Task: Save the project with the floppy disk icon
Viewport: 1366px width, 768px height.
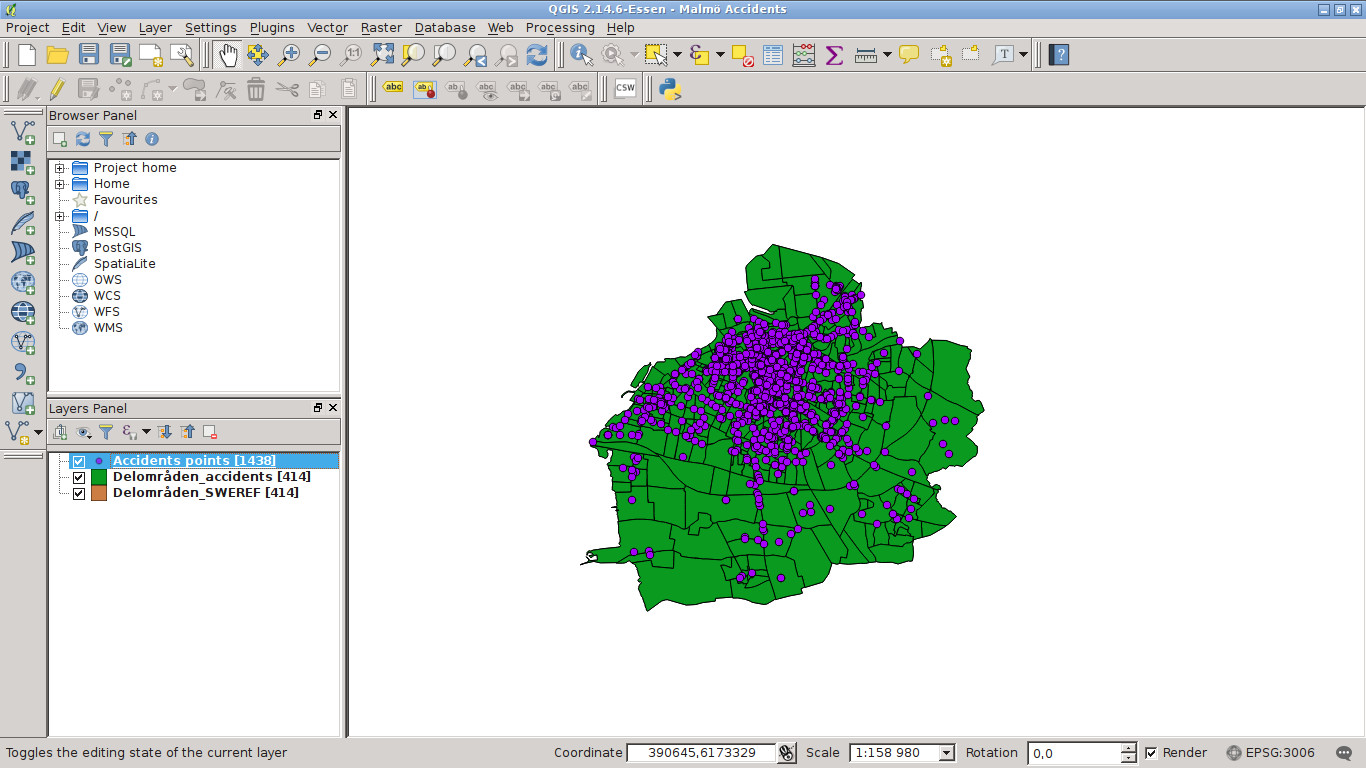Action: (89, 55)
